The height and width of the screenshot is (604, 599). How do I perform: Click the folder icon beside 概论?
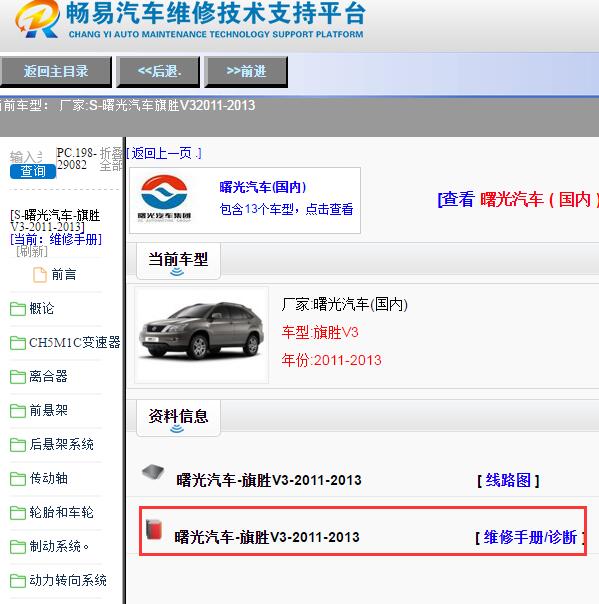[18, 309]
